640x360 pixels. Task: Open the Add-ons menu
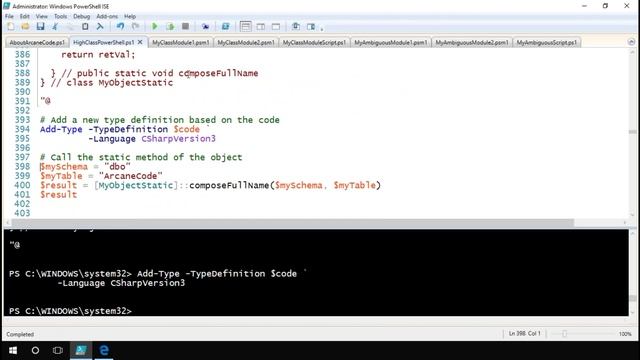(107, 16)
